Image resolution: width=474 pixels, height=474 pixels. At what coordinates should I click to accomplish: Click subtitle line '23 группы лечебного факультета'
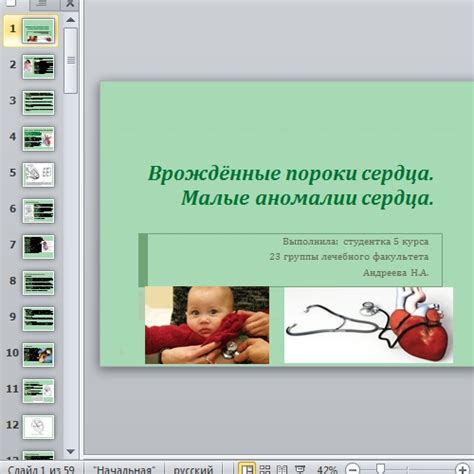349,257
